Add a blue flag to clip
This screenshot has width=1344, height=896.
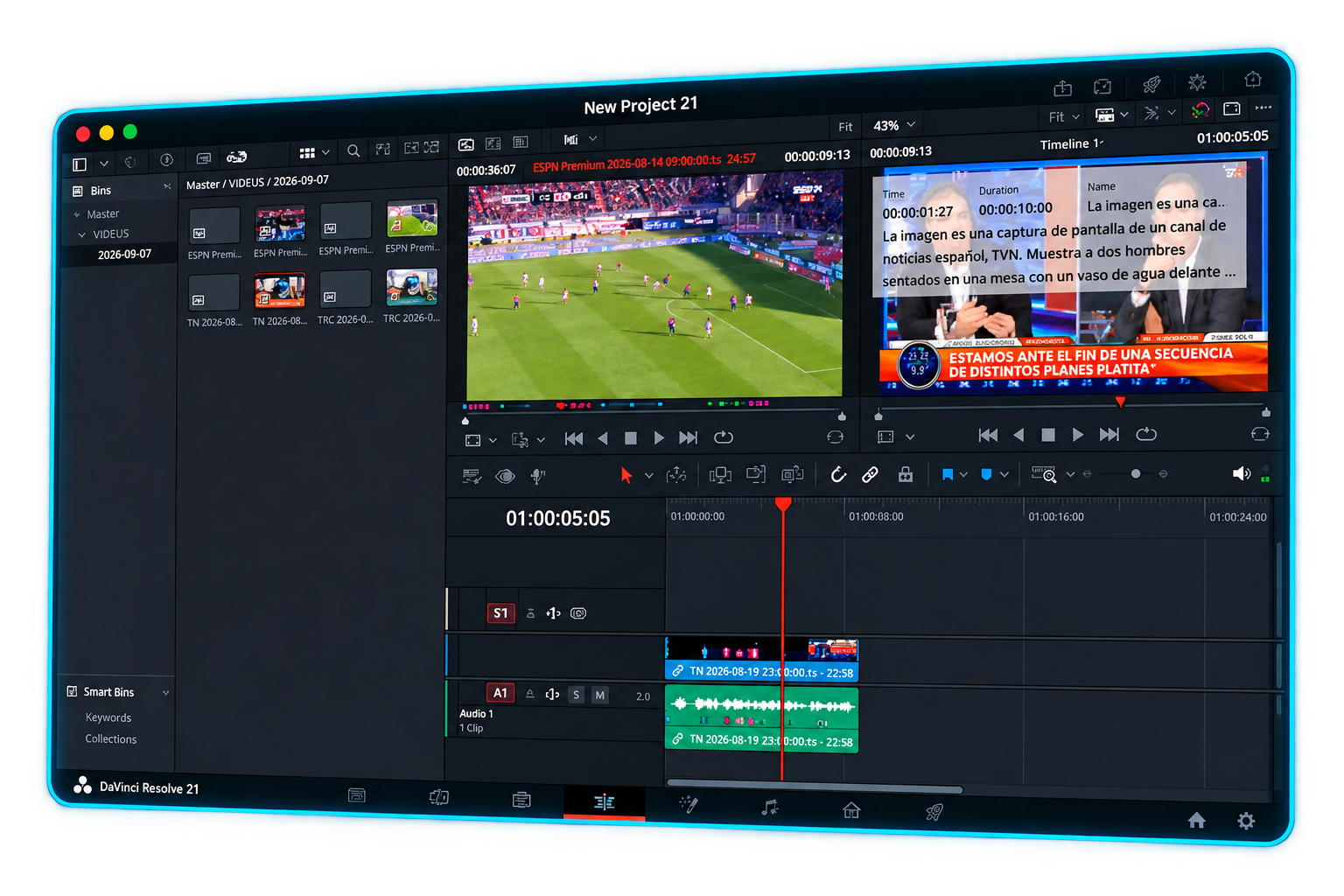coord(947,474)
